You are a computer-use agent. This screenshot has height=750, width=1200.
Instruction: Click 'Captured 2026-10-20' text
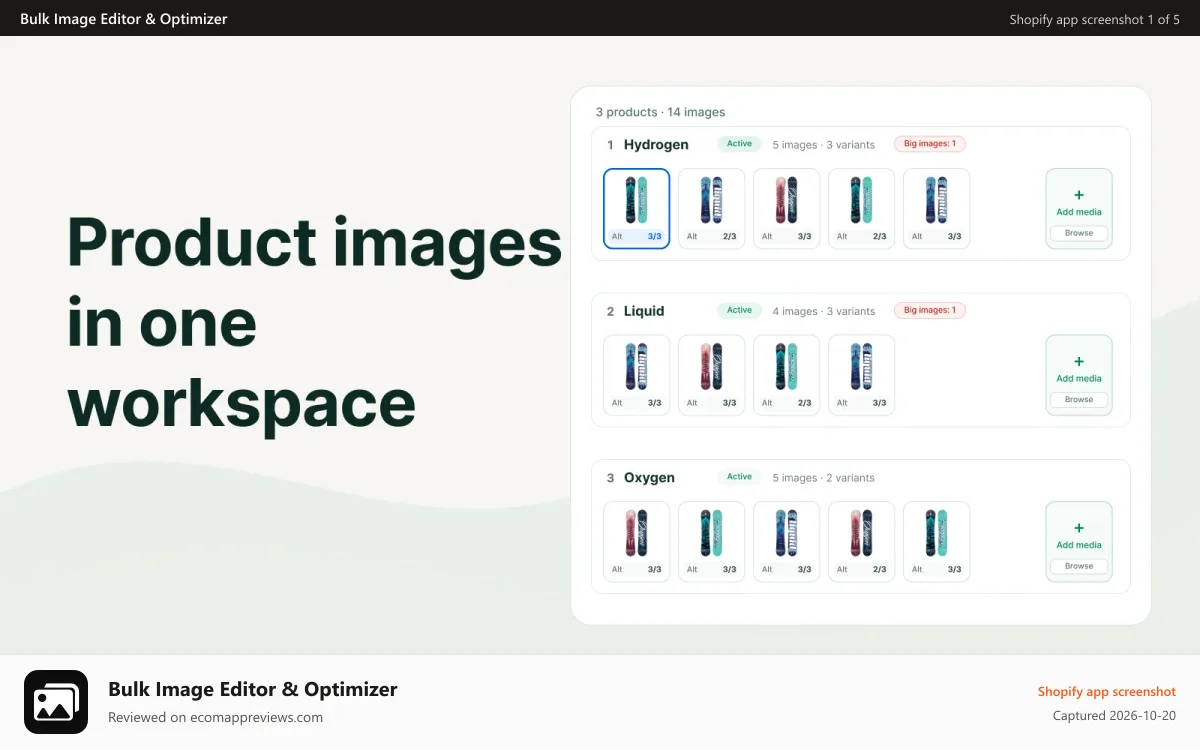(x=1114, y=716)
